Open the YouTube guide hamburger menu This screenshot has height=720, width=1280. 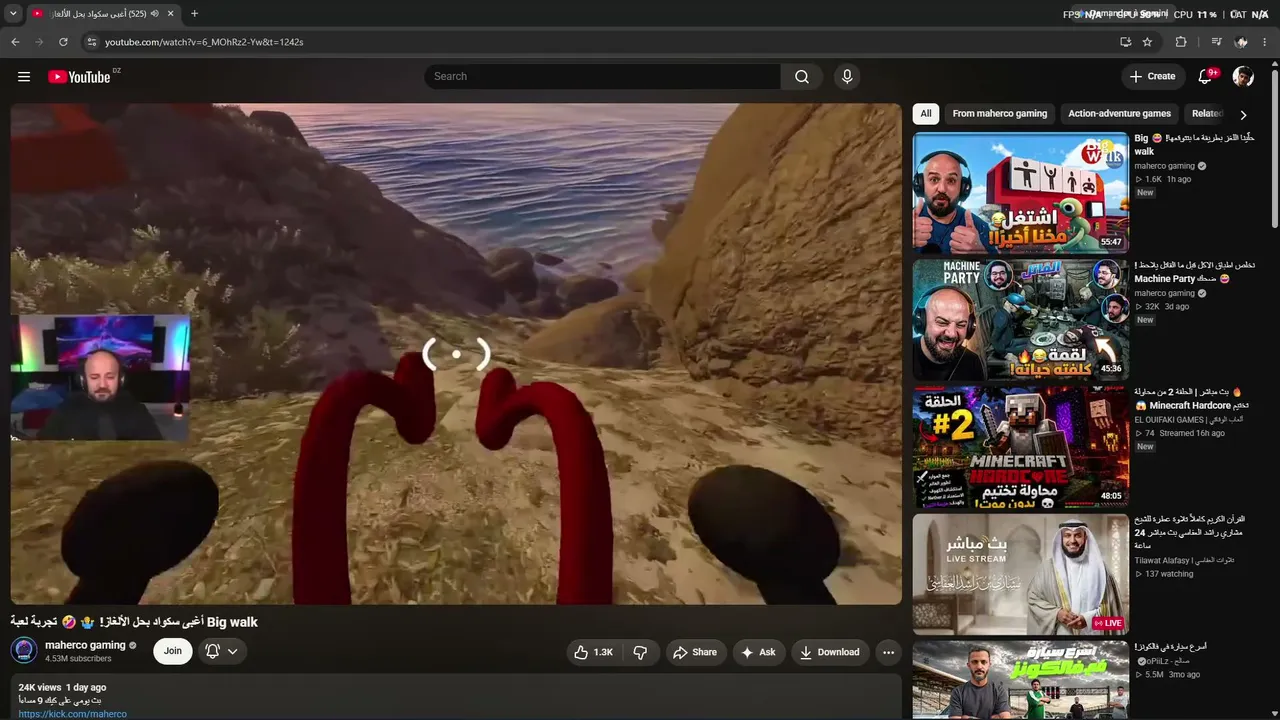24,77
